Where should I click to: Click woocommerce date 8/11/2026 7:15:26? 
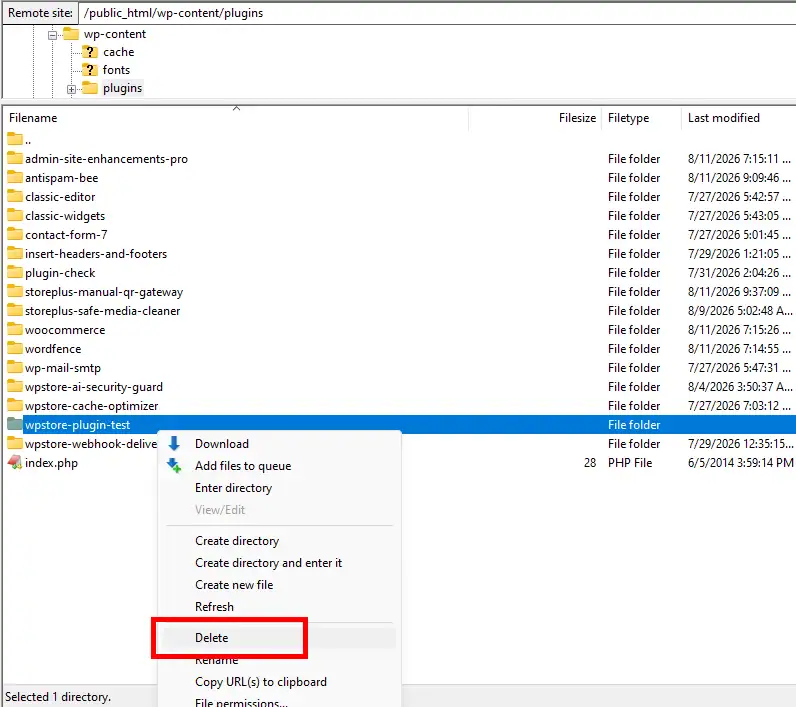[739, 329]
